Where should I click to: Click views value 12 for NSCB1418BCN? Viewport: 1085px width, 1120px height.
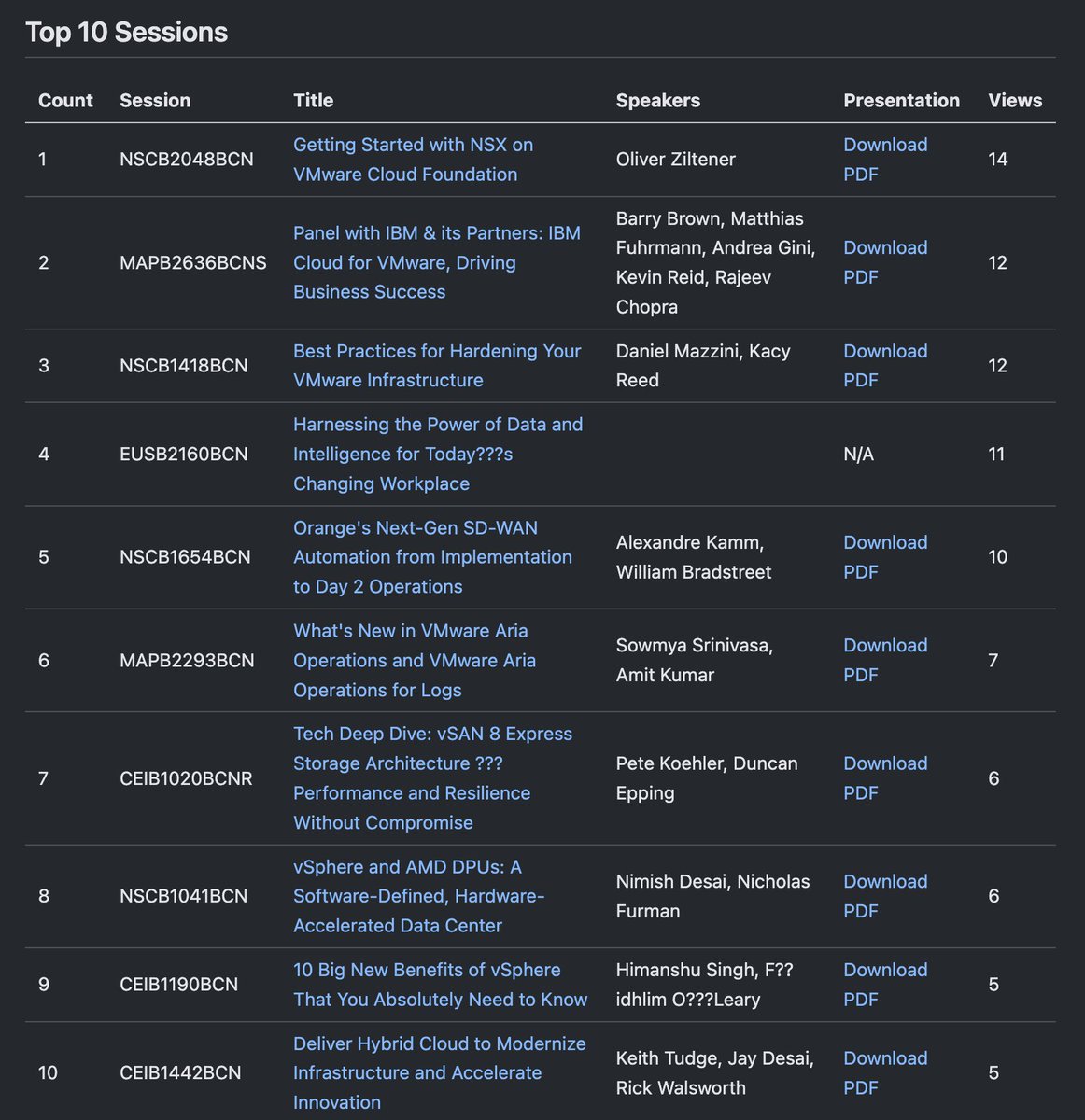[998, 366]
